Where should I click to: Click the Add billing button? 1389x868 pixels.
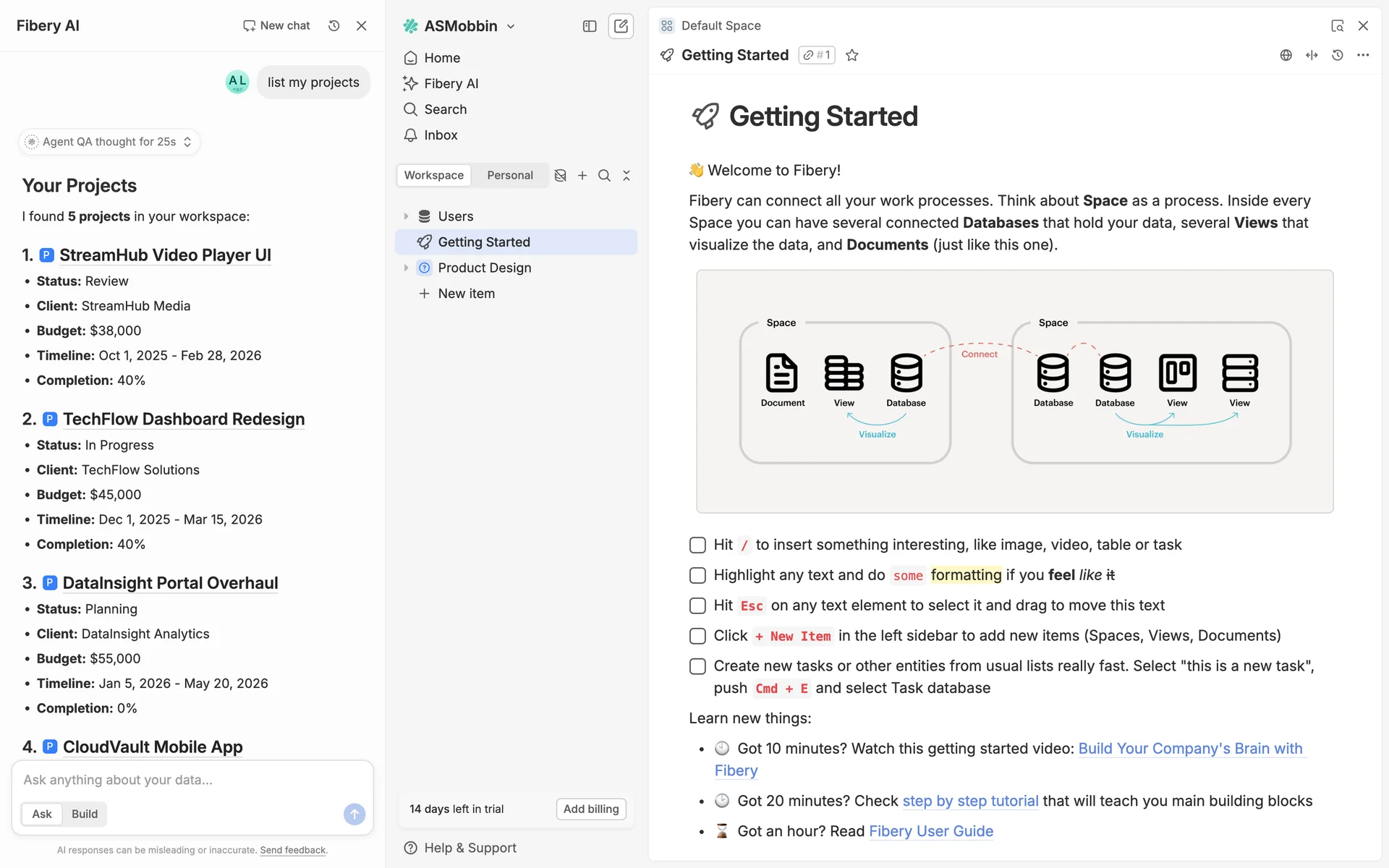point(590,809)
